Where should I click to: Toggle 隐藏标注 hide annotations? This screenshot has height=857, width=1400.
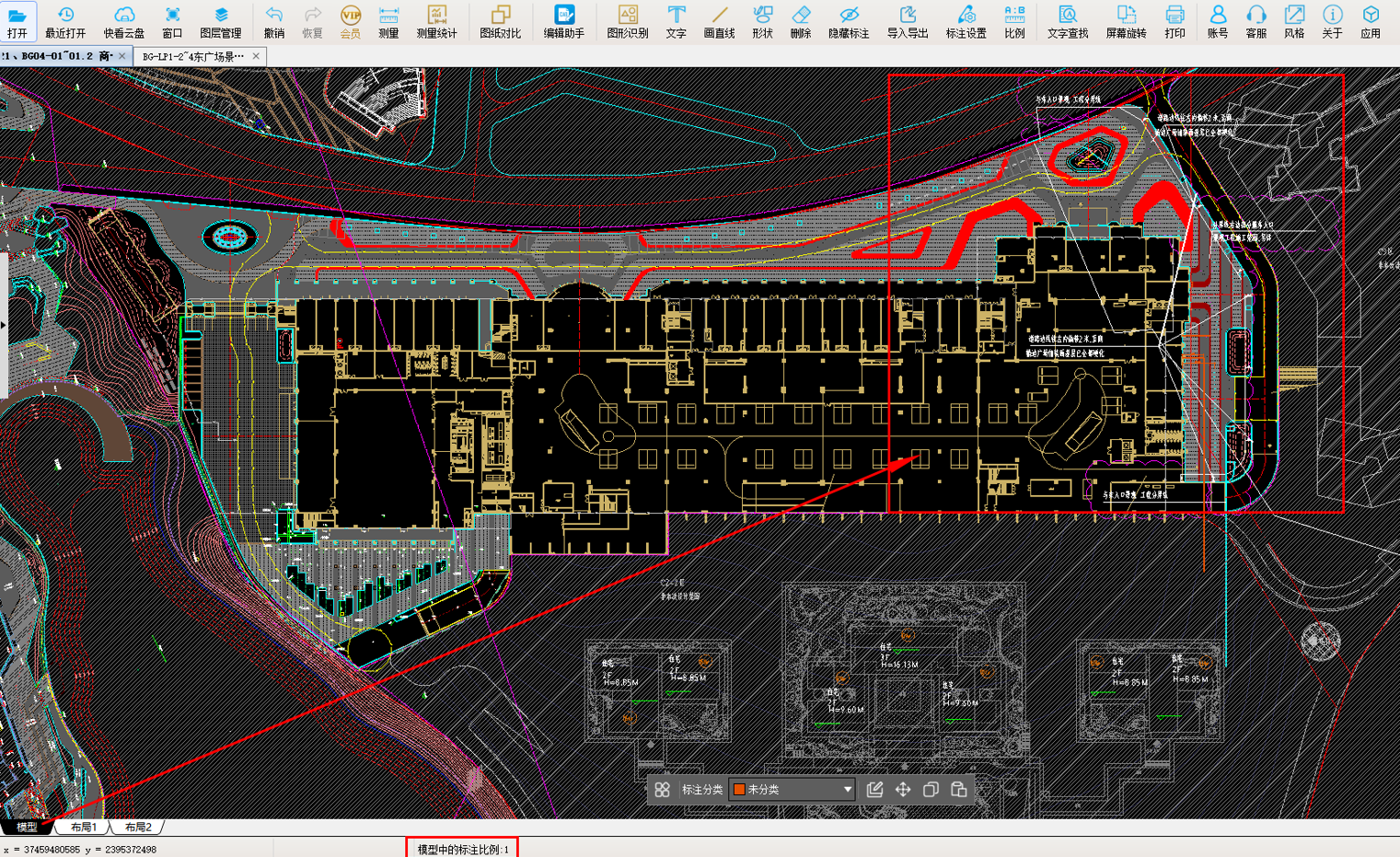[849, 21]
